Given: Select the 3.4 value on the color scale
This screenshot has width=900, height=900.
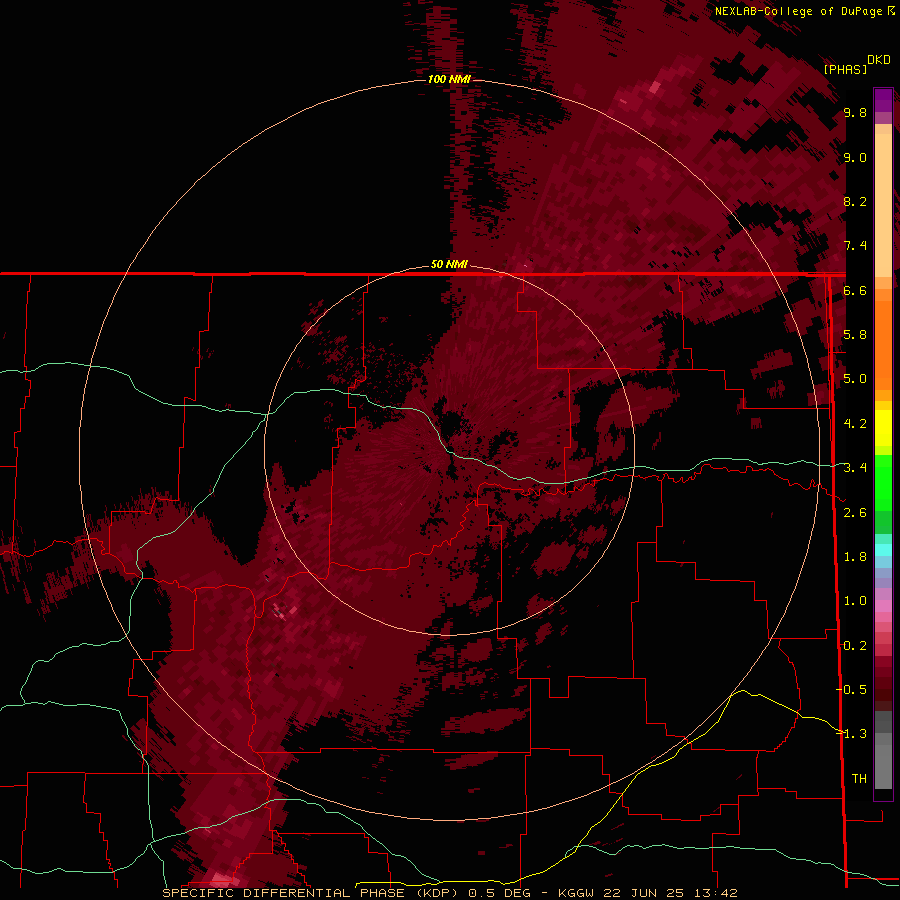Looking at the screenshot, I should [x=855, y=468].
